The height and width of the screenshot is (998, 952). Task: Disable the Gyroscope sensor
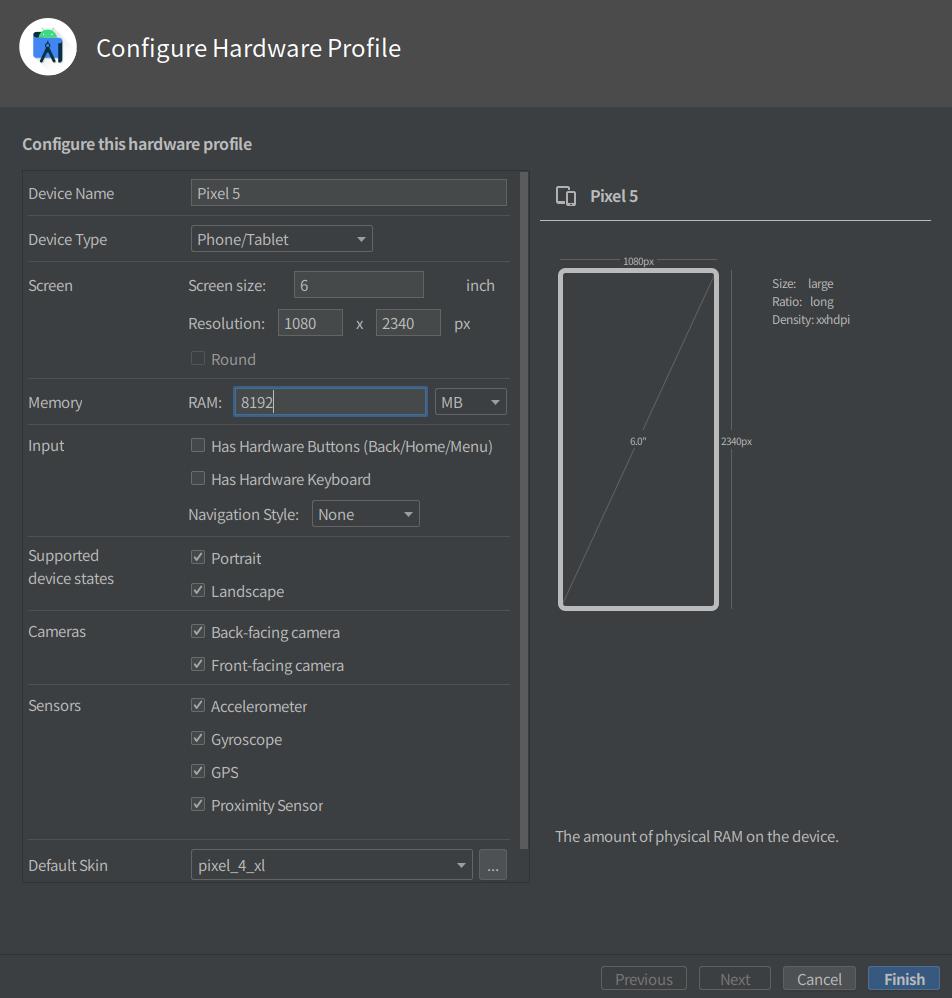[197, 738]
